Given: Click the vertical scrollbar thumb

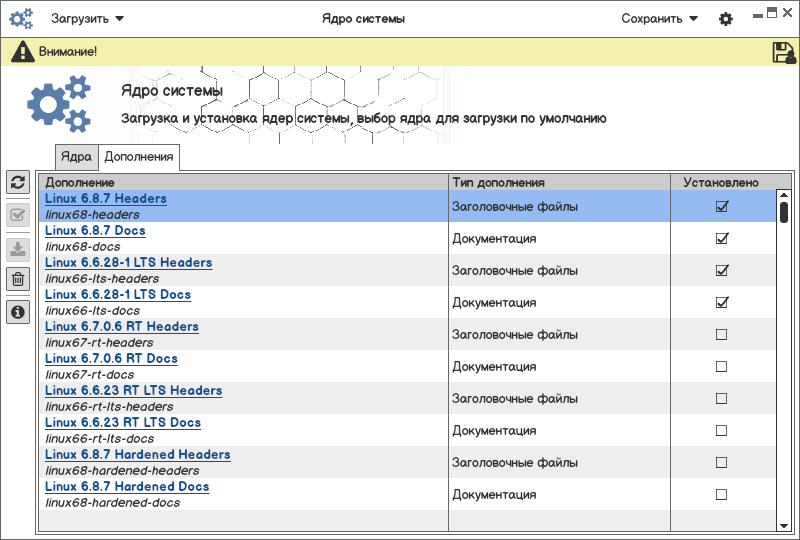Looking at the screenshot, I should click(784, 212).
